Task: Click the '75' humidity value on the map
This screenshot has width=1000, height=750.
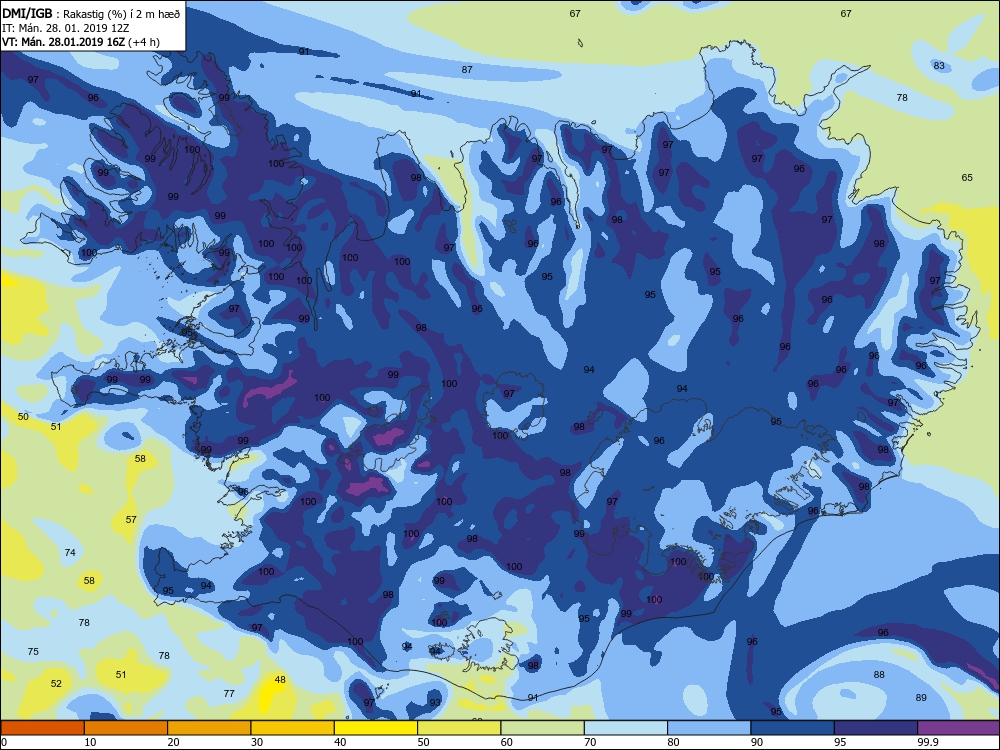Action: pos(33,651)
